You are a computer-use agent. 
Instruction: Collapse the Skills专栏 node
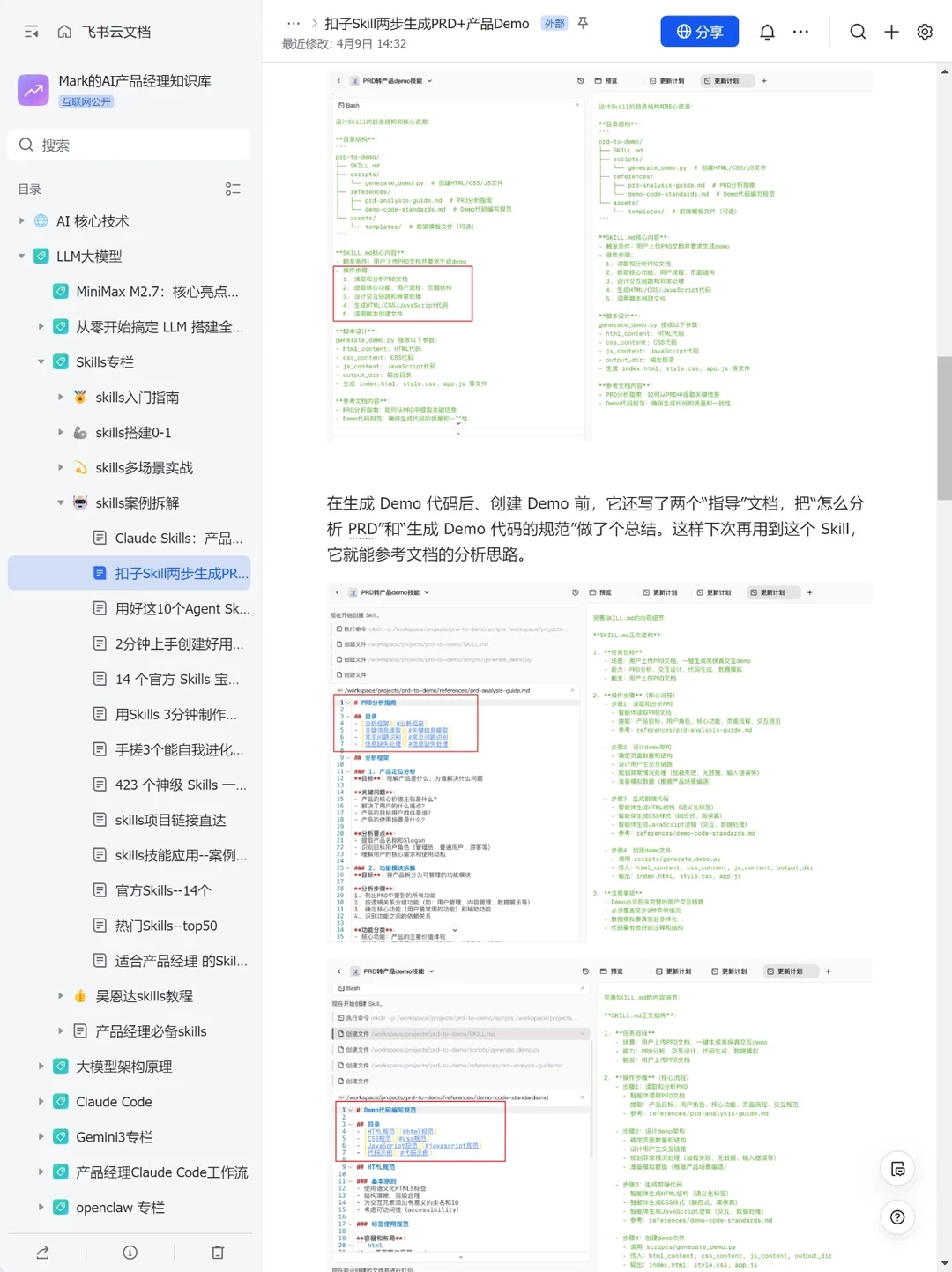[41, 362]
